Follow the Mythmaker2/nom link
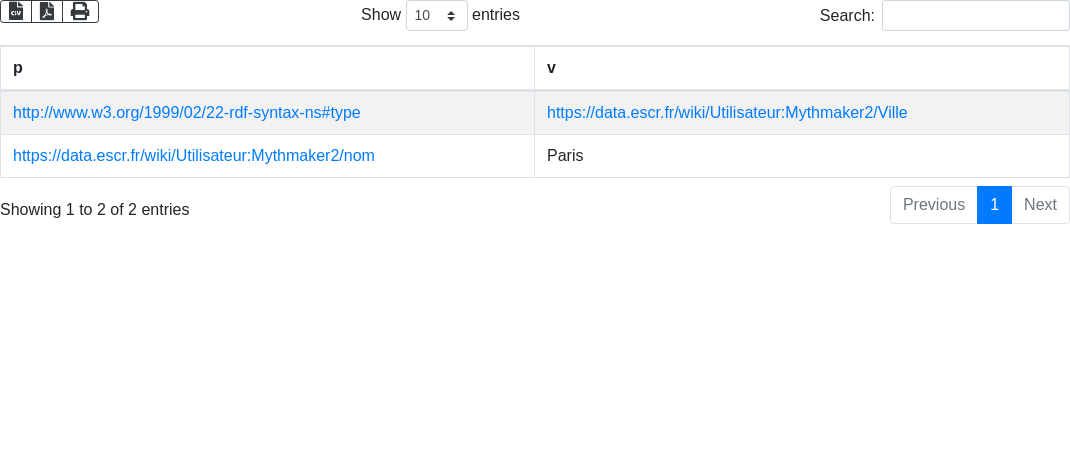Image resolution: width=1070 pixels, height=450 pixels. 194,156
